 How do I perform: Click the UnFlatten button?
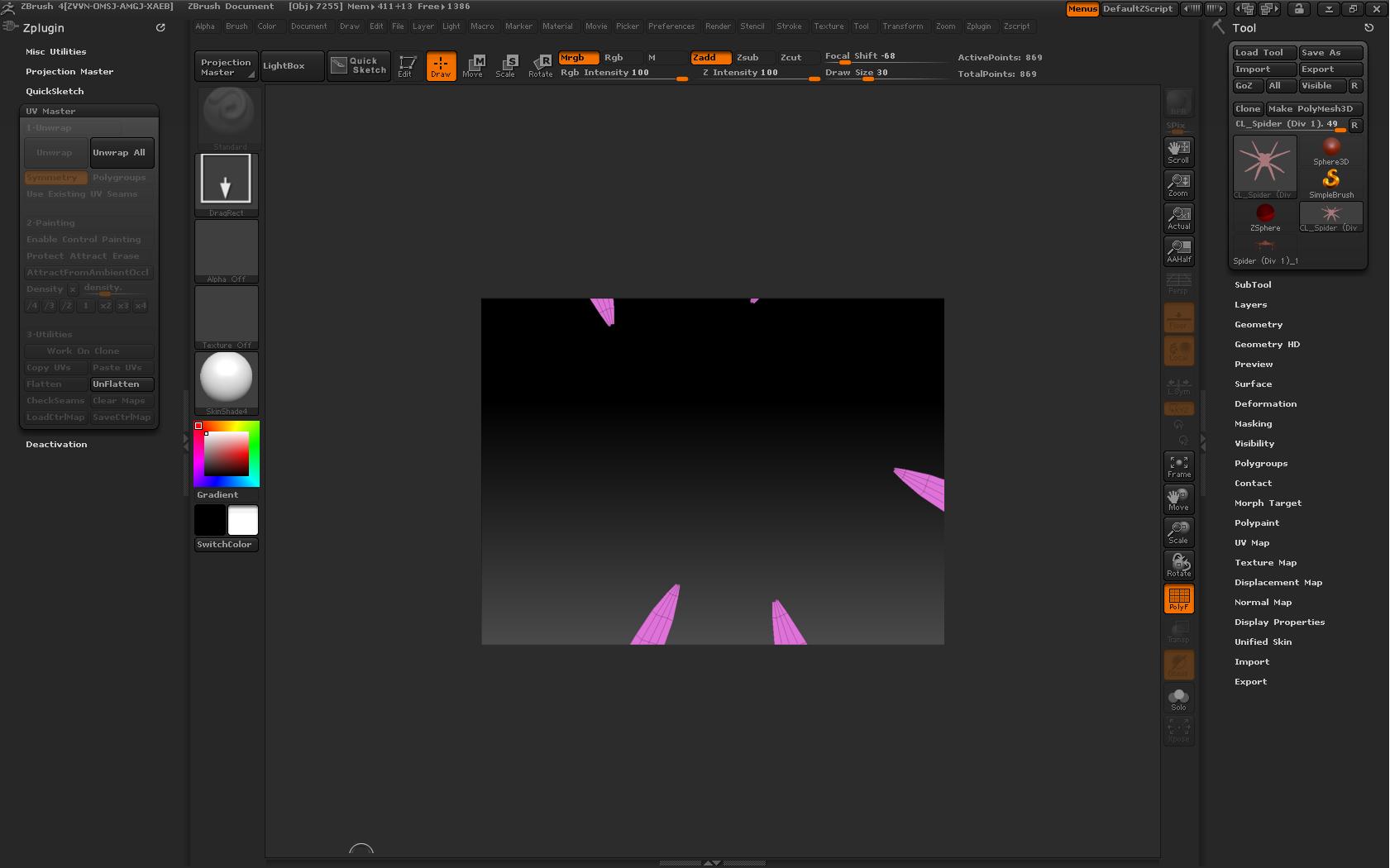(x=122, y=384)
